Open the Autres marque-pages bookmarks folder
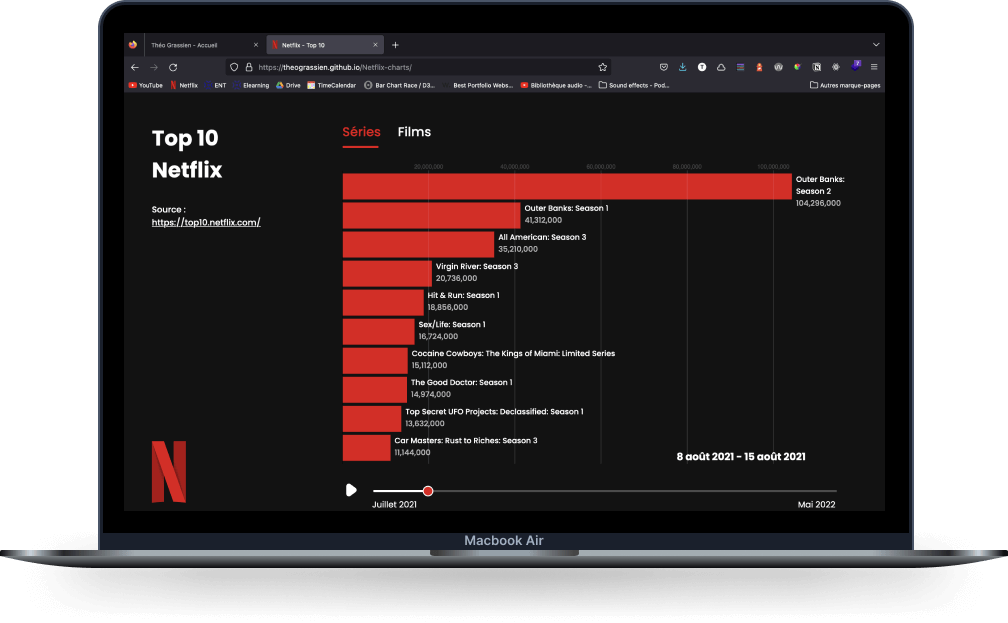This screenshot has height=623, width=1008. [845, 85]
